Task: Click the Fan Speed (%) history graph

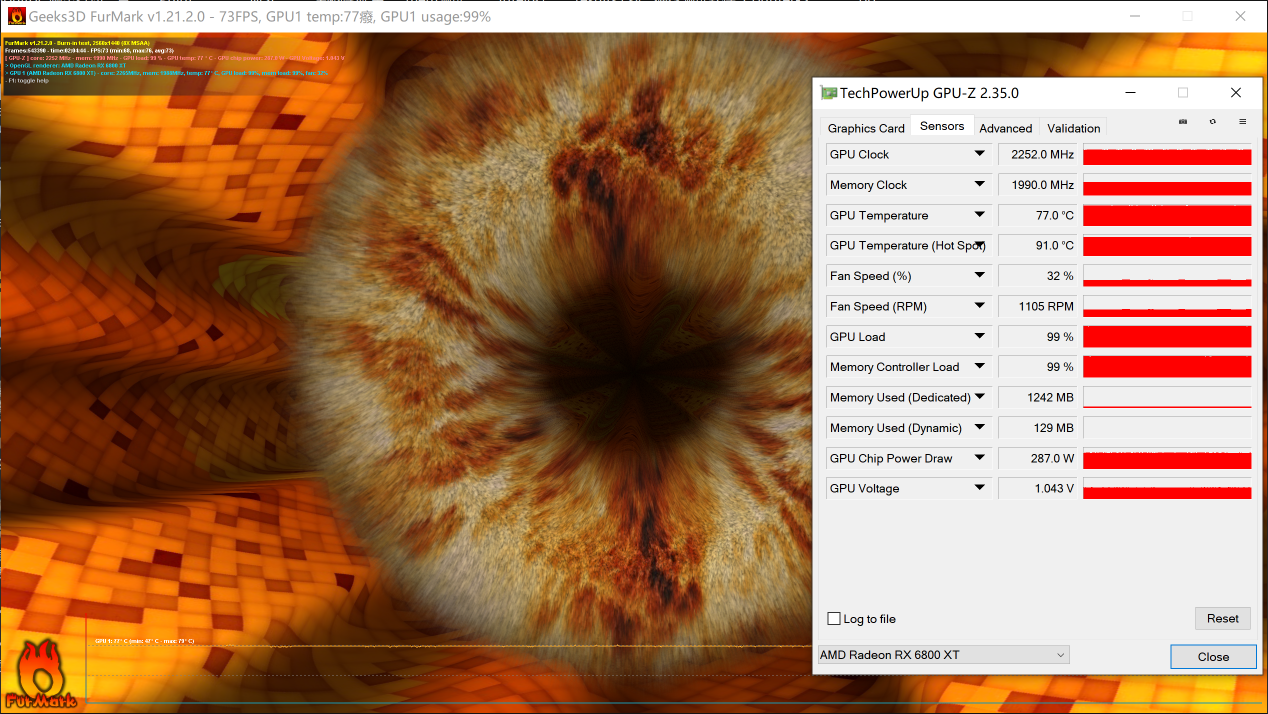Action: tap(1167, 276)
